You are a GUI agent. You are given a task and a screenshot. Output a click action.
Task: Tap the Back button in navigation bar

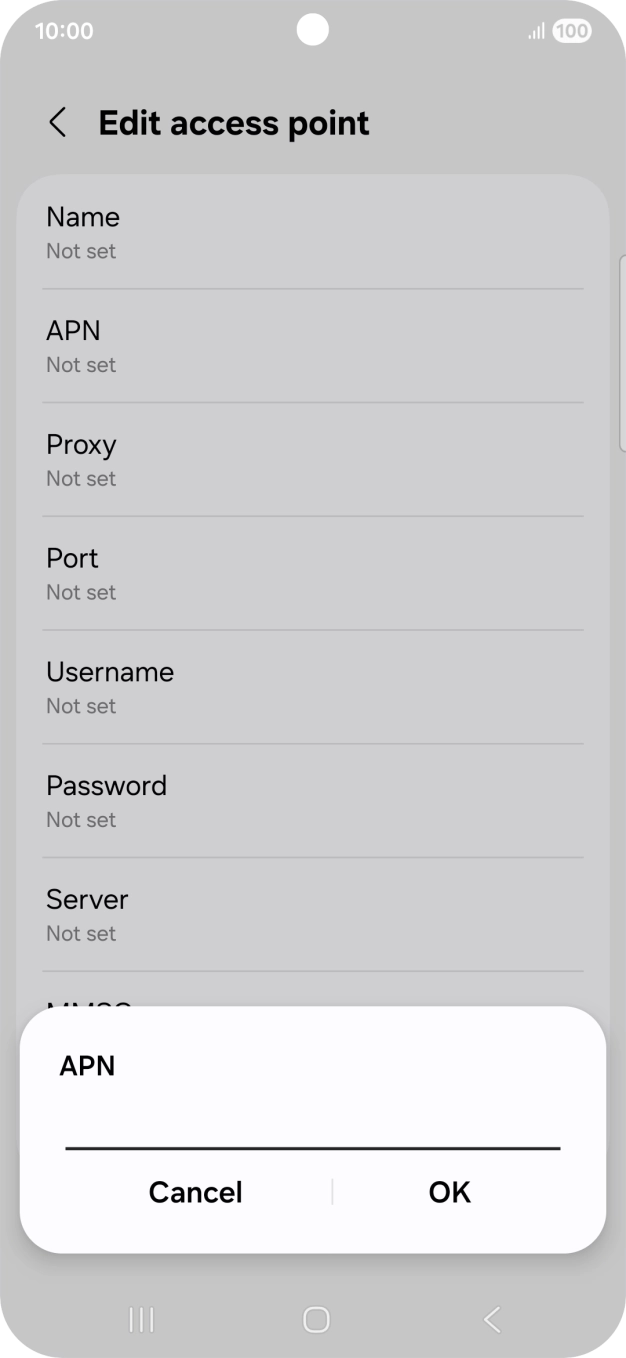point(489,1319)
